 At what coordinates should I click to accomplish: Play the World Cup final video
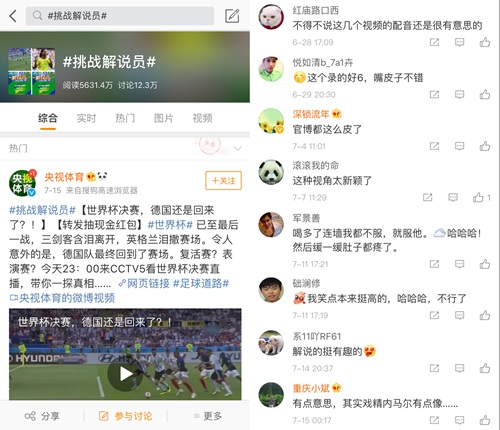tap(125, 374)
